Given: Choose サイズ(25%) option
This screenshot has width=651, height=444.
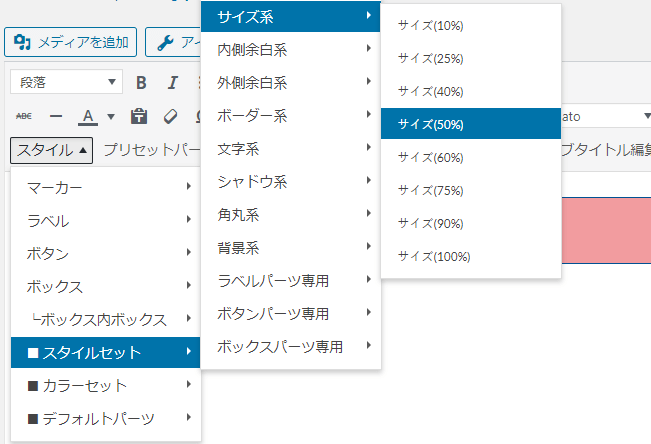Looking at the screenshot, I should (471, 58).
